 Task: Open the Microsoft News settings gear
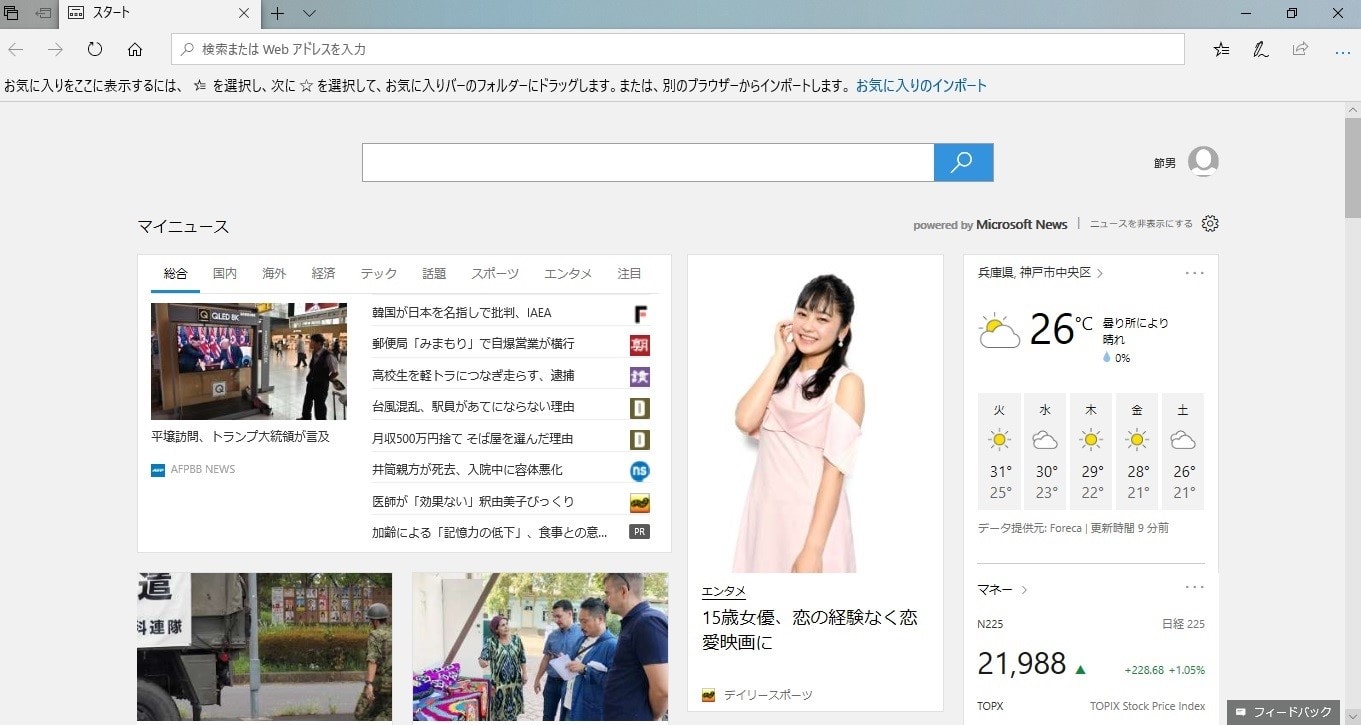point(1210,223)
